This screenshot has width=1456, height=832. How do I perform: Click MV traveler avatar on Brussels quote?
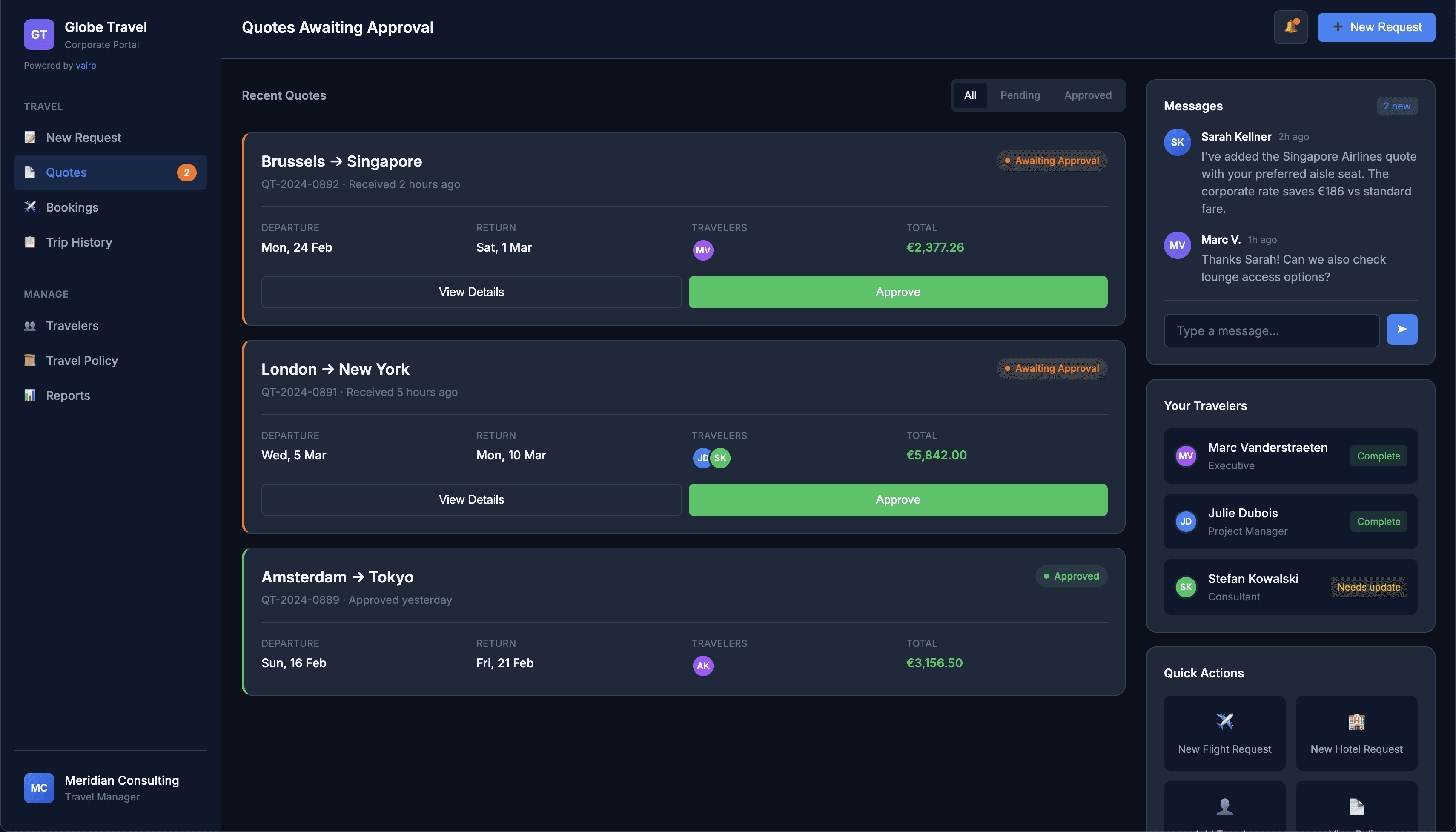(702, 250)
